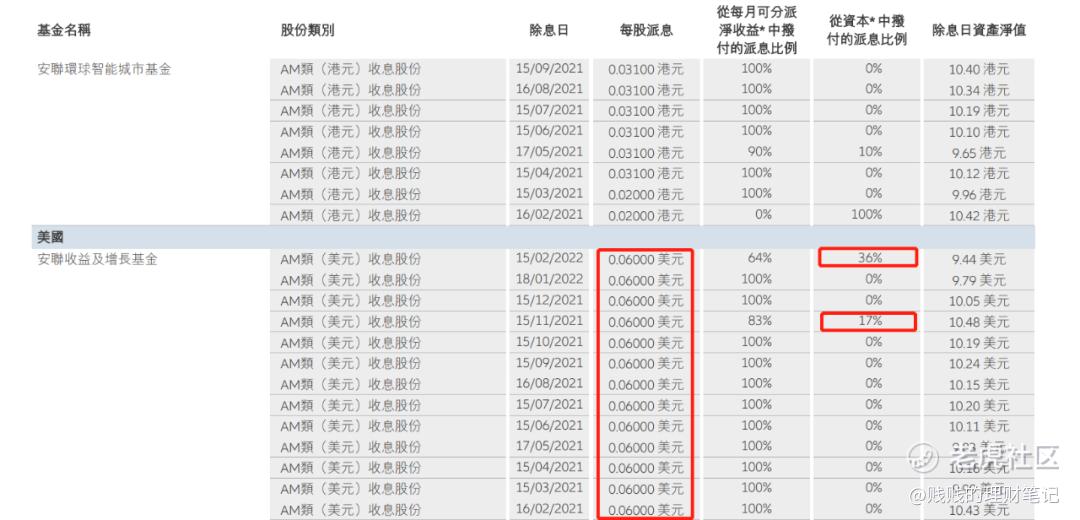This screenshot has height=520, width=1080.
Task: Click the 股份類別 column header
Action: [x=307, y=30]
